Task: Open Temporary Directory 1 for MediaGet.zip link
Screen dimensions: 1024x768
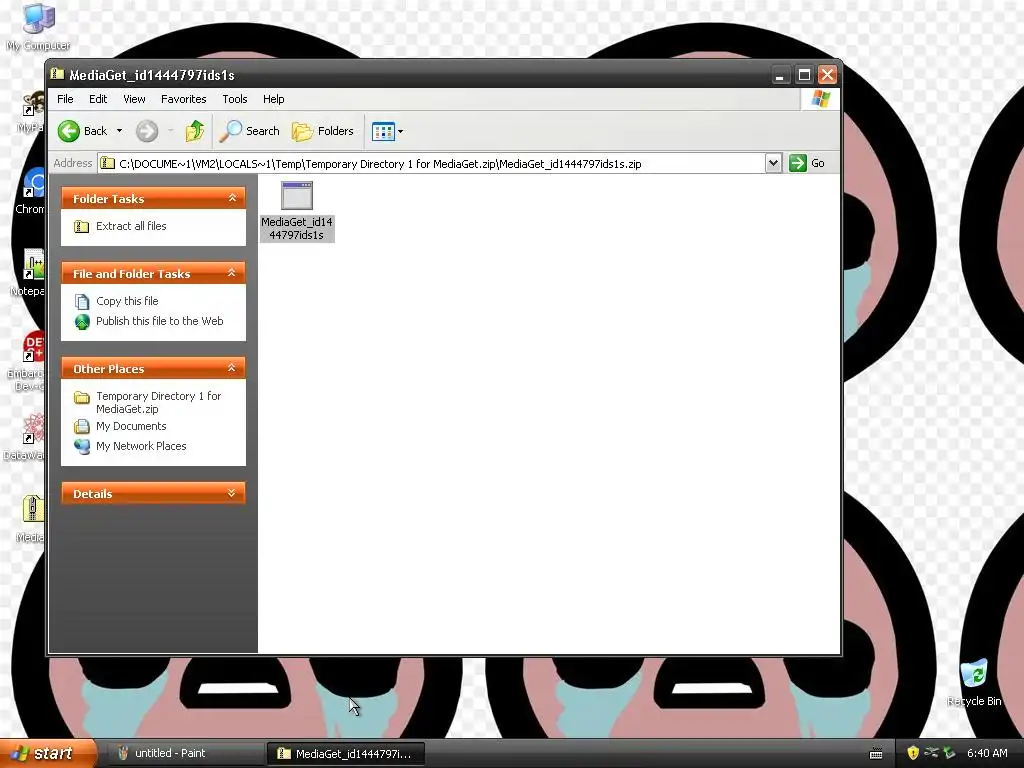Action: click(x=159, y=402)
